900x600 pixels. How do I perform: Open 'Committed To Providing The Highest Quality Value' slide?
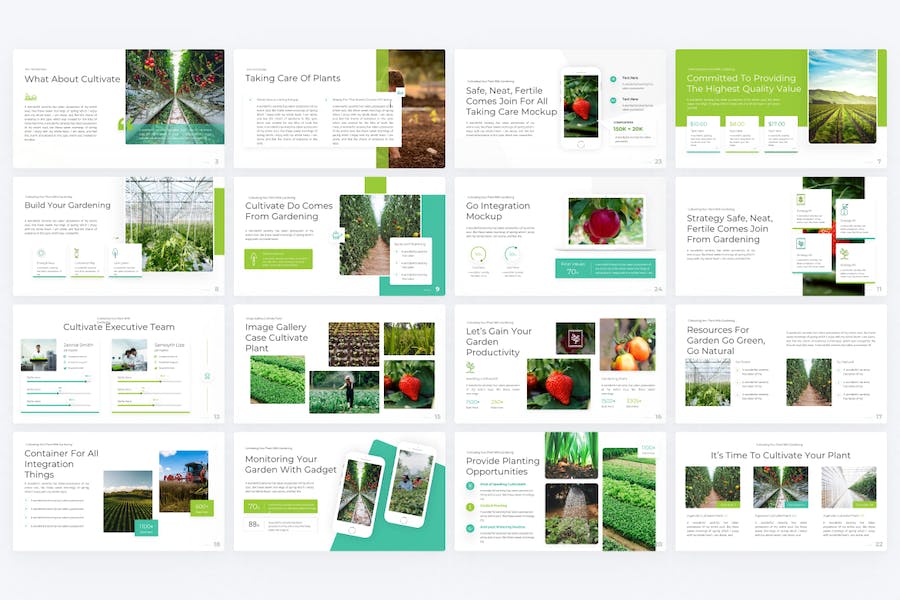coord(781,109)
